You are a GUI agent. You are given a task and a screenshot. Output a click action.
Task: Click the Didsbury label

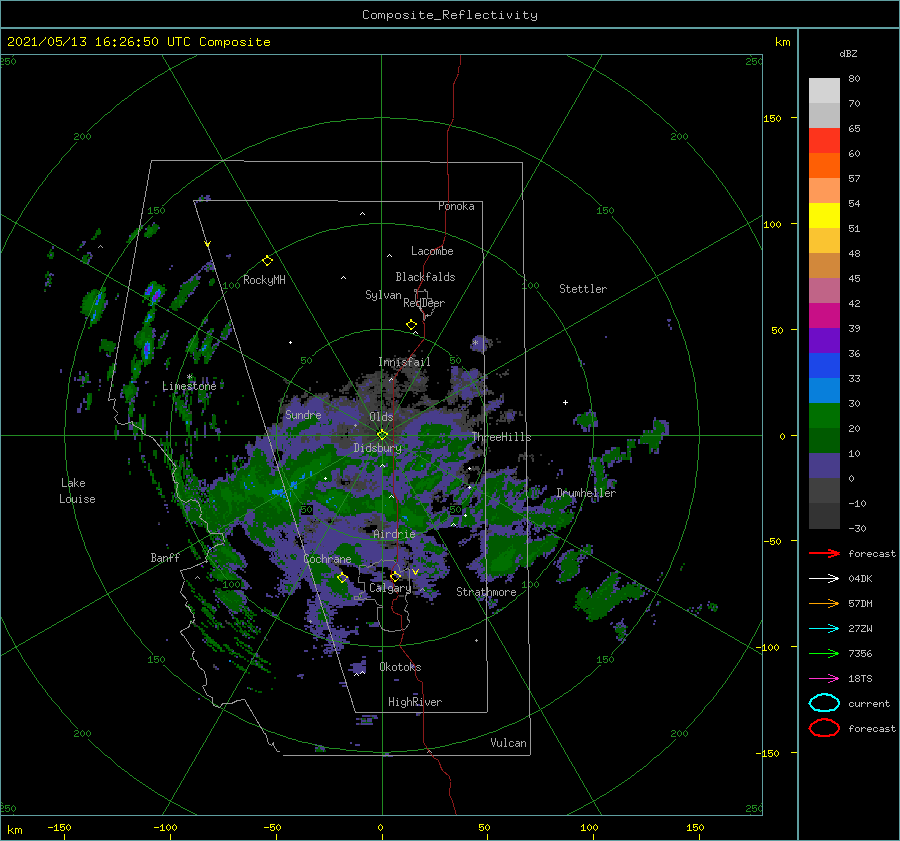377,448
